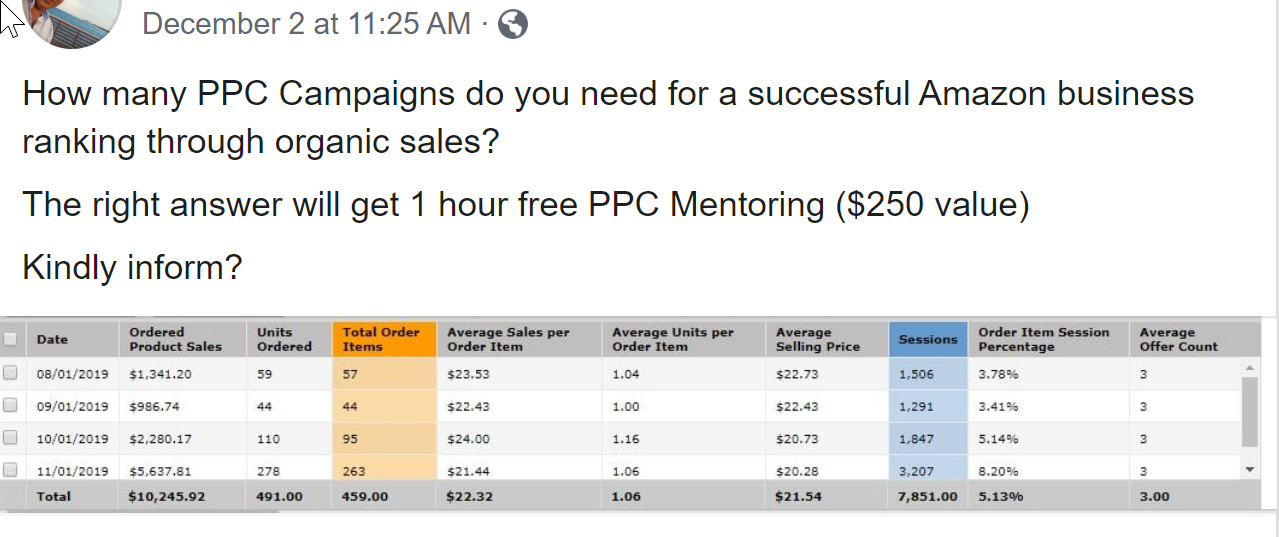
Task: Tick the 10/01/2019 row checkbox
Action: tap(11, 438)
